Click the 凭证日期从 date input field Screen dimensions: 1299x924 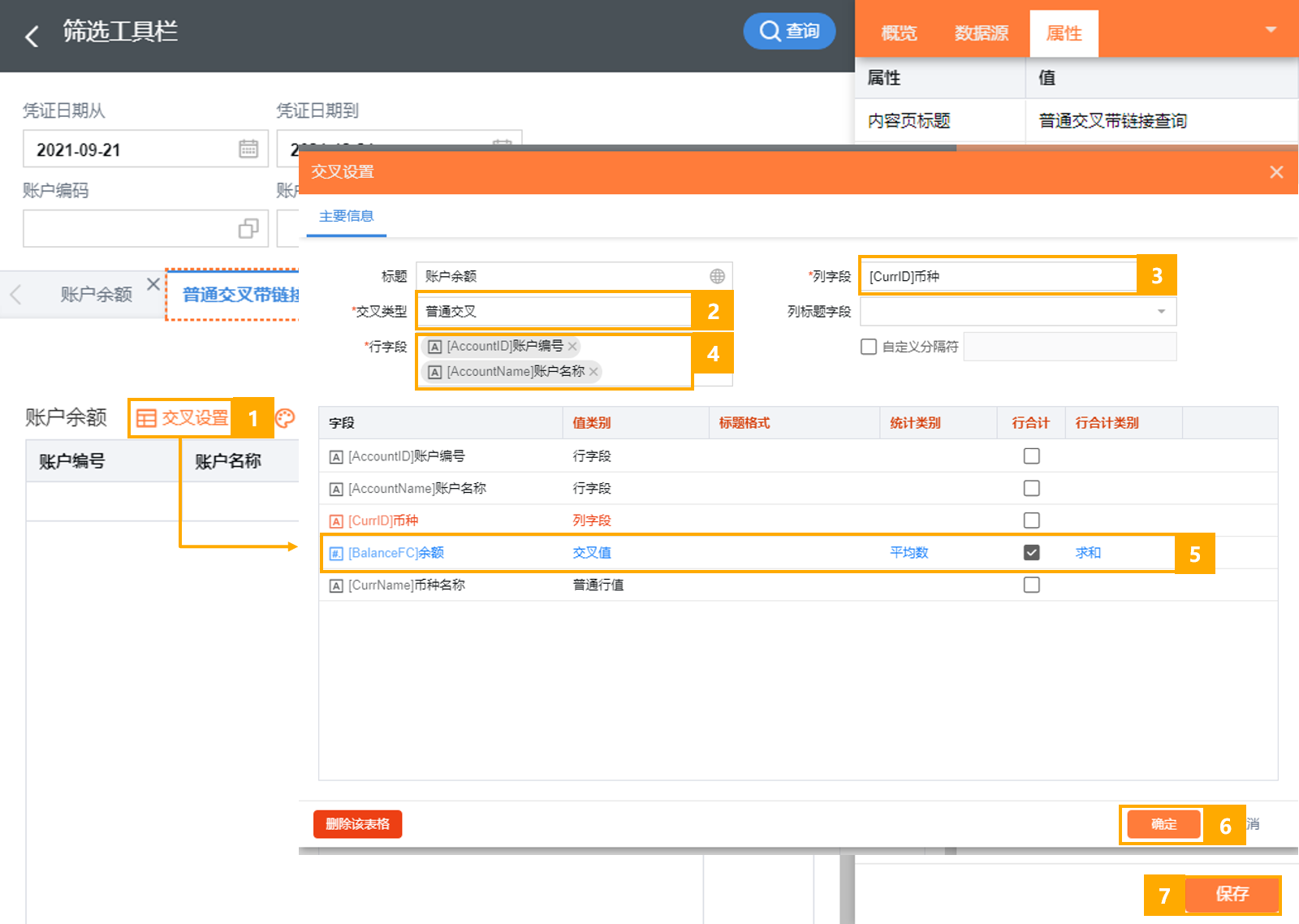coord(145,149)
